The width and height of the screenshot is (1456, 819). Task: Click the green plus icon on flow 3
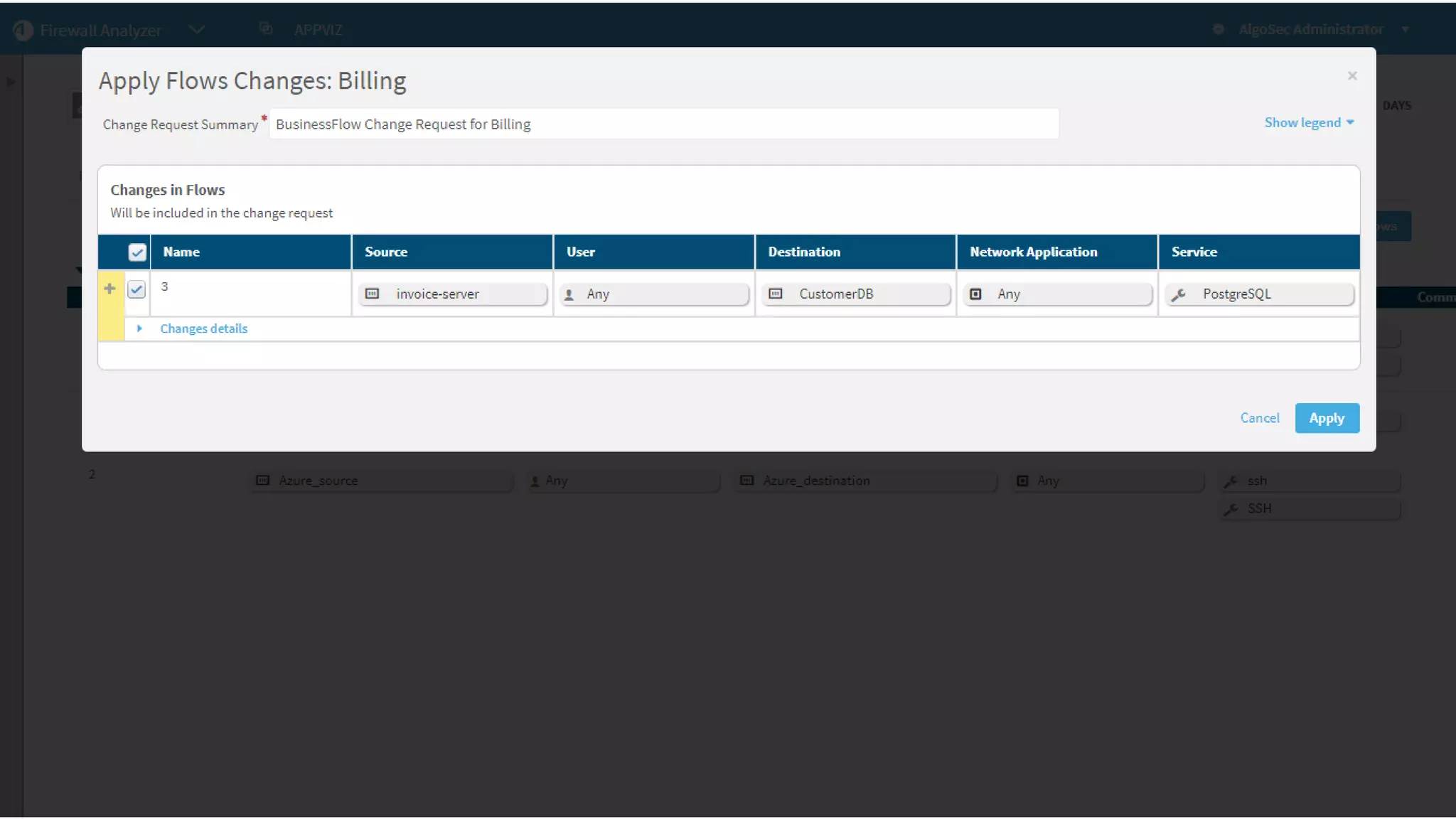[x=109, y=289]
